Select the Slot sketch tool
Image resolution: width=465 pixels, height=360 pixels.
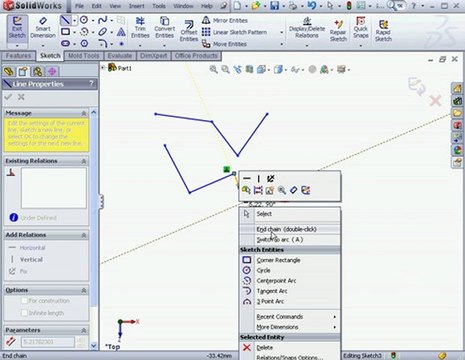click(66, 44)
